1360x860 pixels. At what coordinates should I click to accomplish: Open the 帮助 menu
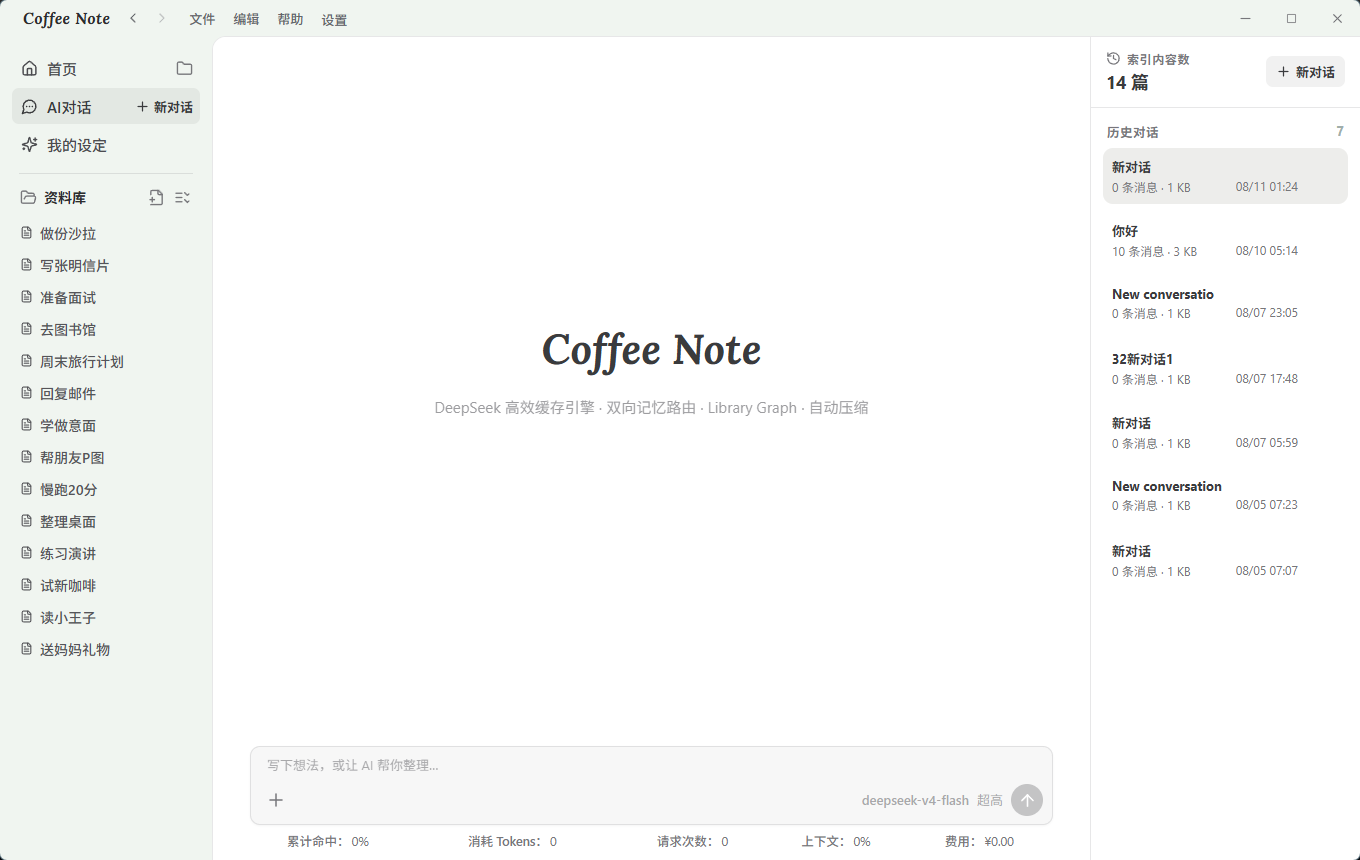point(290,19)
